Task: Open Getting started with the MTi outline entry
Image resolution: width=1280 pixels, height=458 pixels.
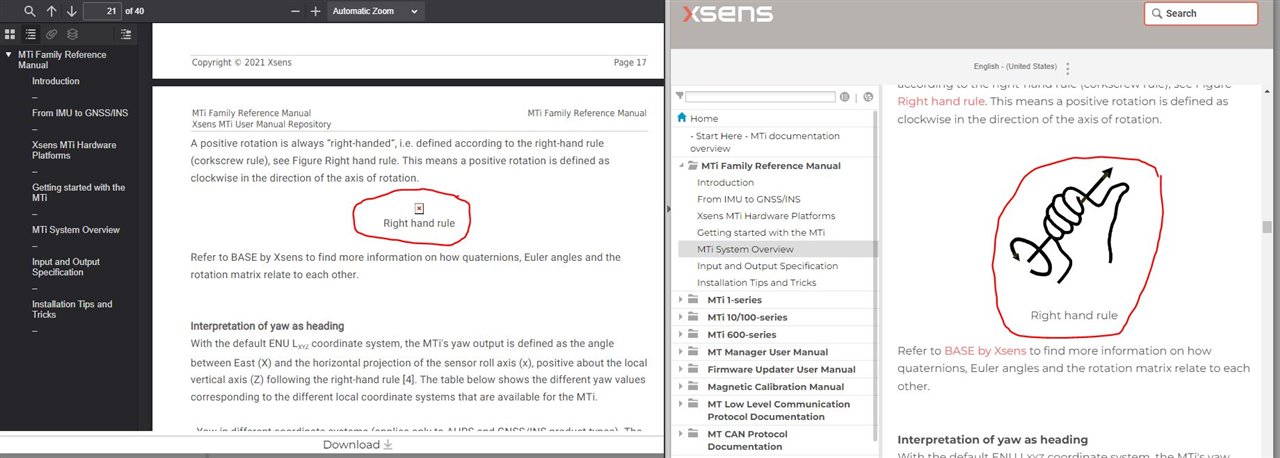Action: (78, 192)
